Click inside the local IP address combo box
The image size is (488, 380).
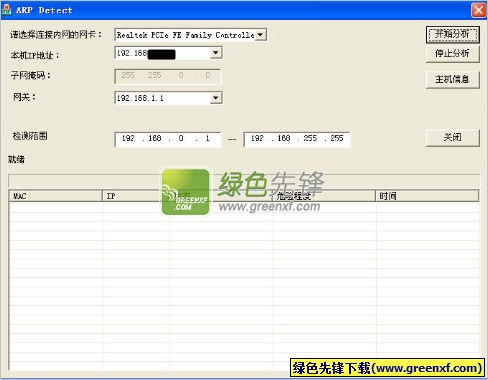pyautogui.click(x=163, y=53)
